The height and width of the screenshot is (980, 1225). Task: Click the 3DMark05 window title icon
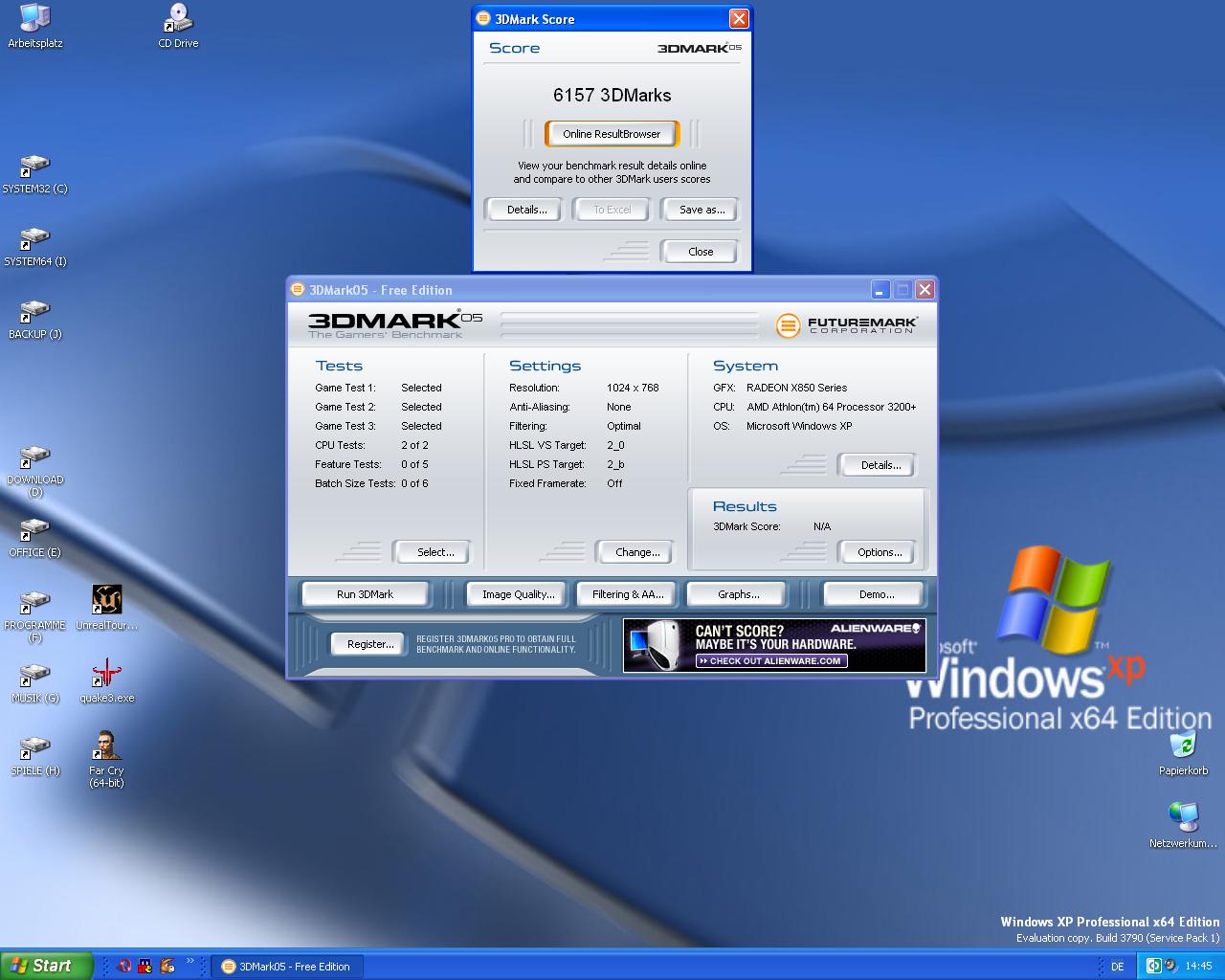298,290
